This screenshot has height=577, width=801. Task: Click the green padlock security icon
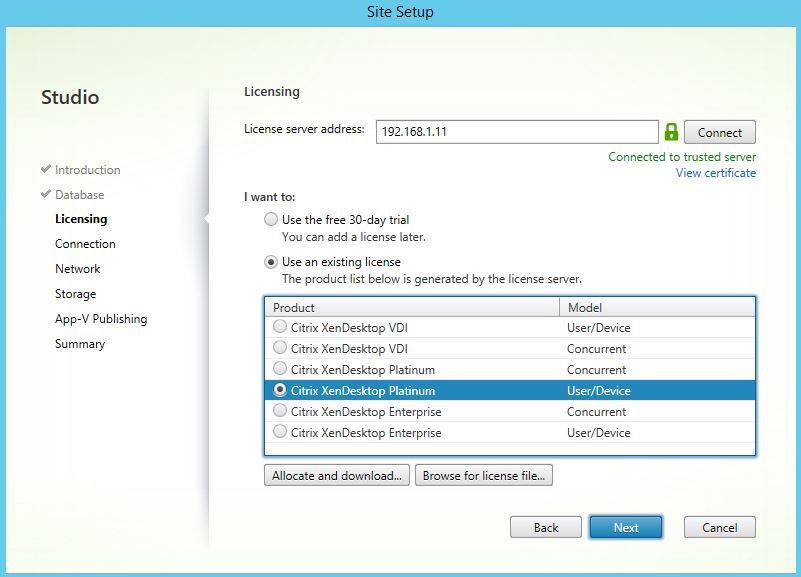[671, 132]
